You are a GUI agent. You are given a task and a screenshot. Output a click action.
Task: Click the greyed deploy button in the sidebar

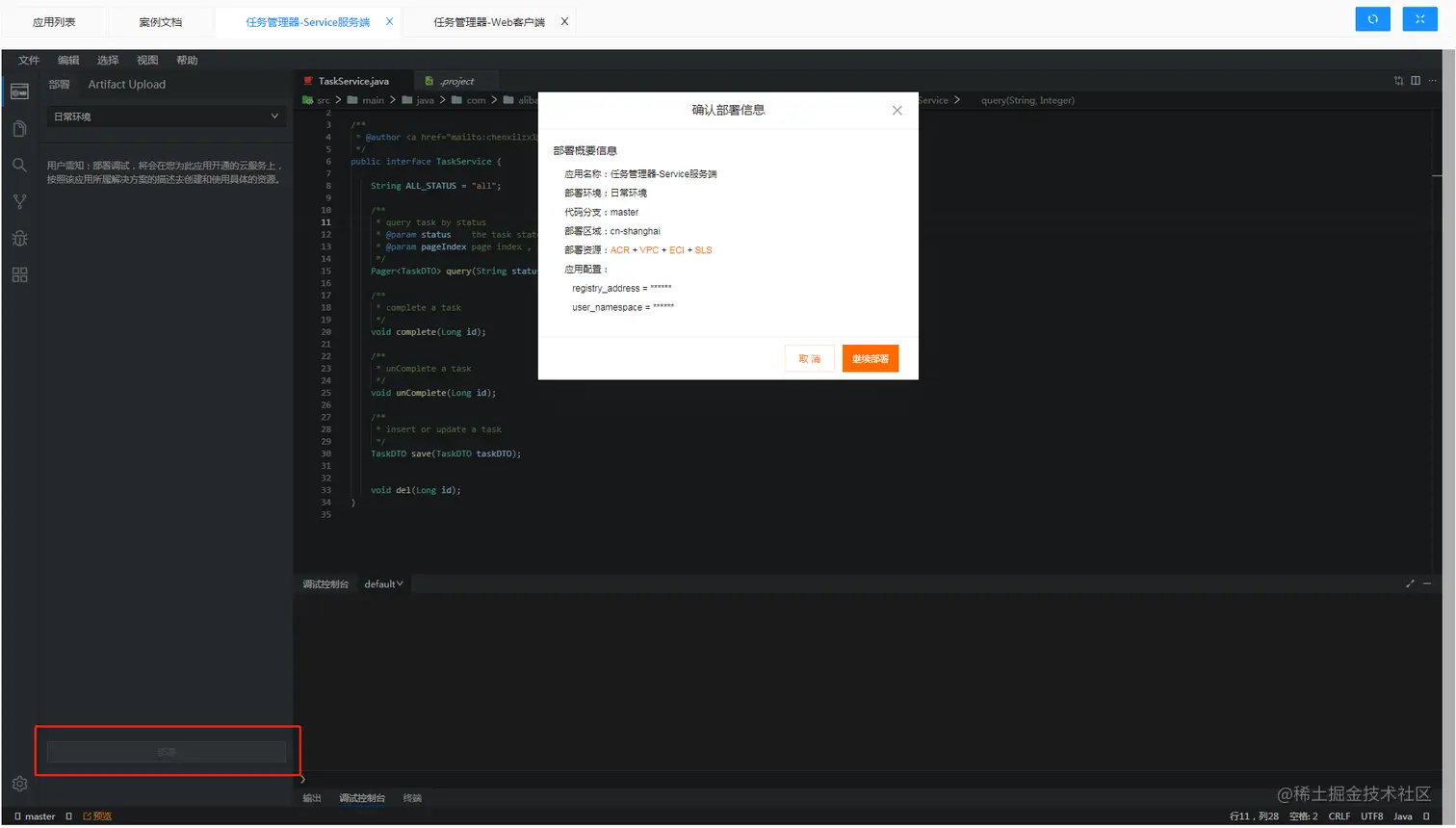167,752
